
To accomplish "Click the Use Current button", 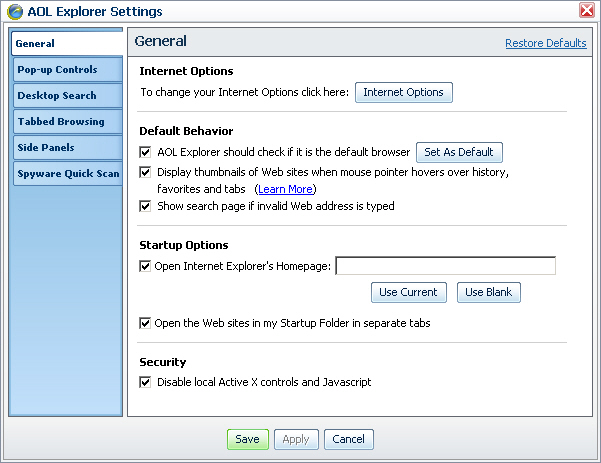I will [409, 292].
